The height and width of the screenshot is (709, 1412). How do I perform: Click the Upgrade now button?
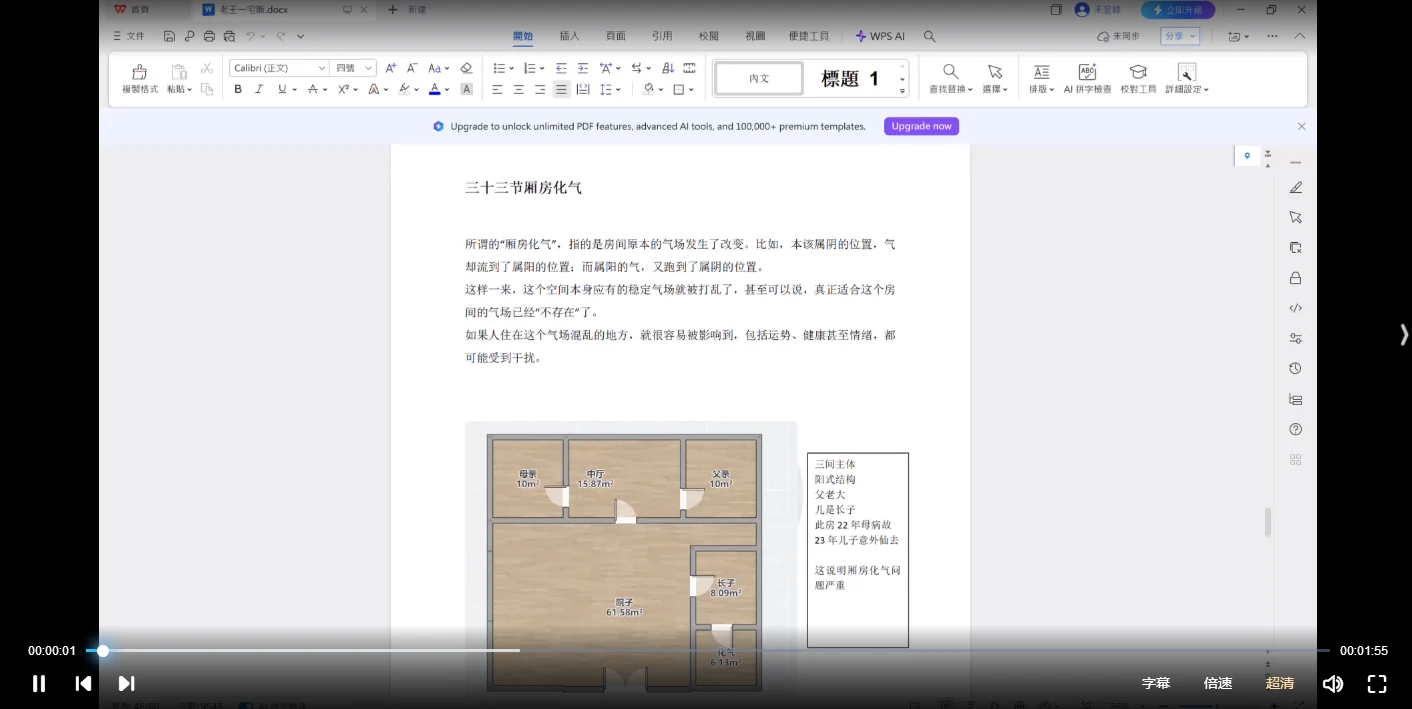click(x=919, y=126)
